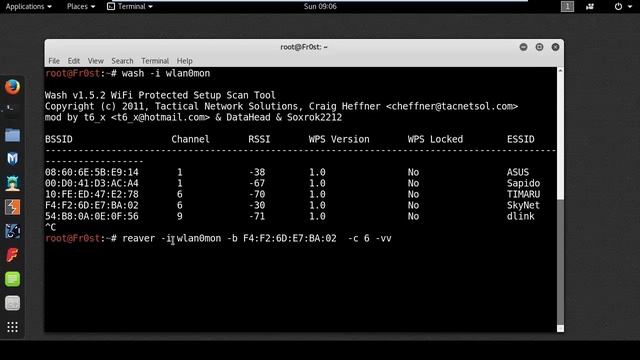Maximize the root@Fr0st terminal window
Screen dimensions: 640x360
pos(539,47)
